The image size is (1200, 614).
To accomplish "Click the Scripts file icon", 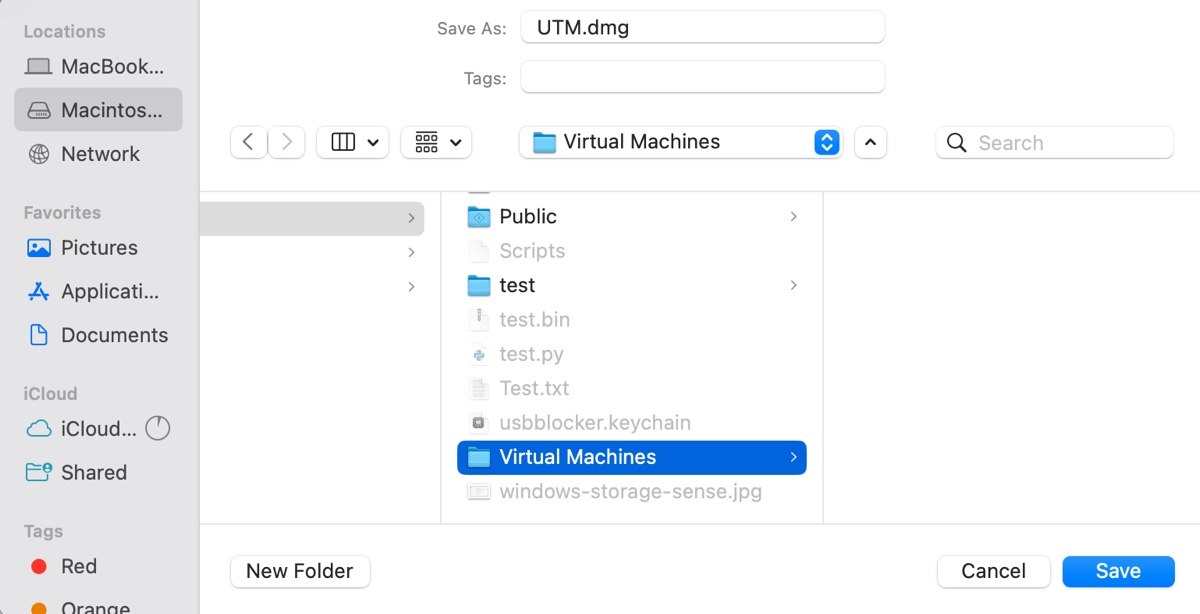I will pyautogui.click(x=479, y=251).
